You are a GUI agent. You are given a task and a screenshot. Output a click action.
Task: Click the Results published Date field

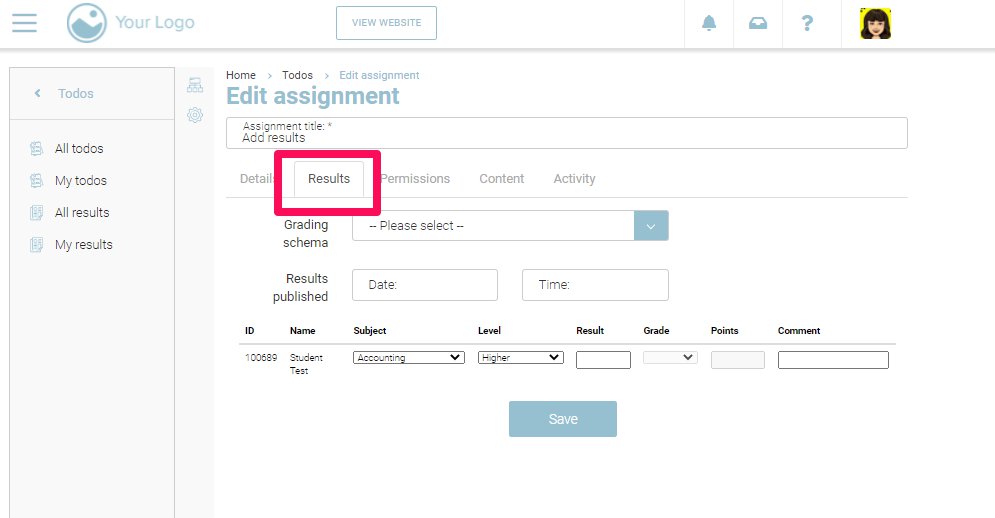[424, 285]
